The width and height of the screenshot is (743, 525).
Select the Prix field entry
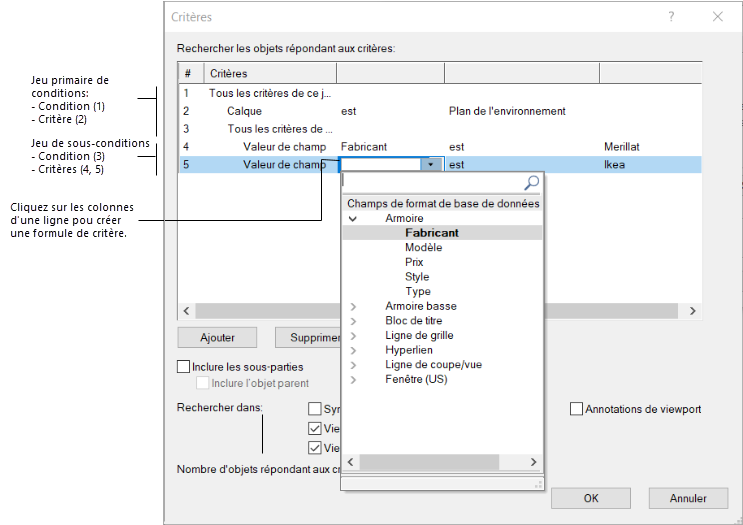414,262
